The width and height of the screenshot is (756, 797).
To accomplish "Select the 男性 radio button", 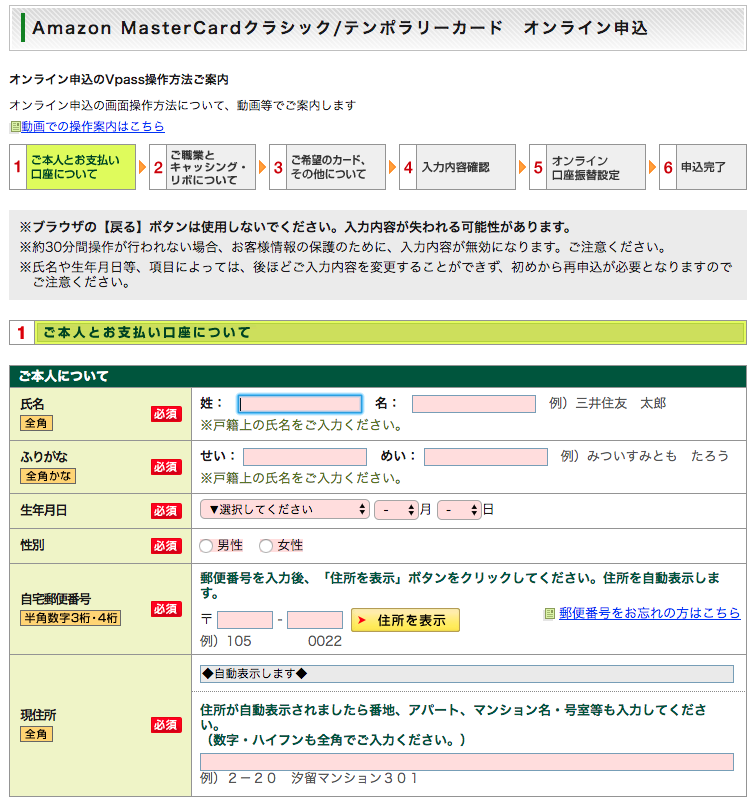I will pos(206,546).
